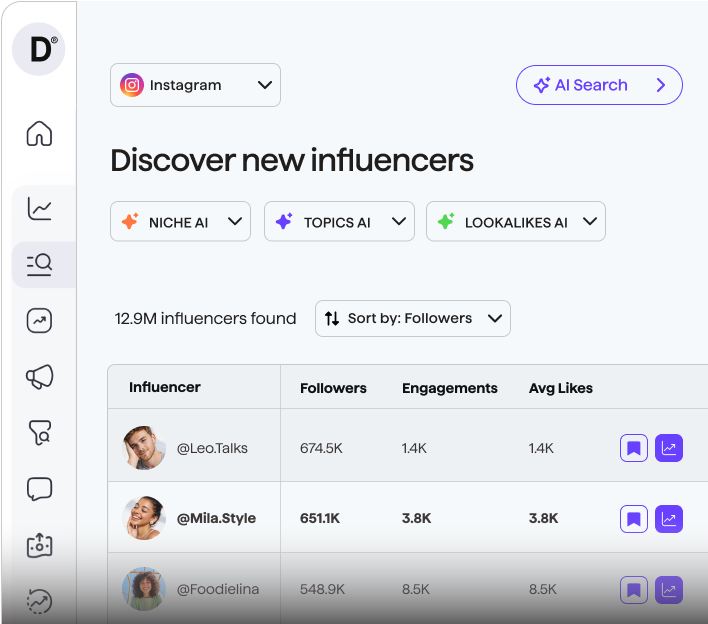The height and width of the screenshot is (624, 708).
Task: Select the influencer search sidebar icon
Action: [x=40, y=264]
